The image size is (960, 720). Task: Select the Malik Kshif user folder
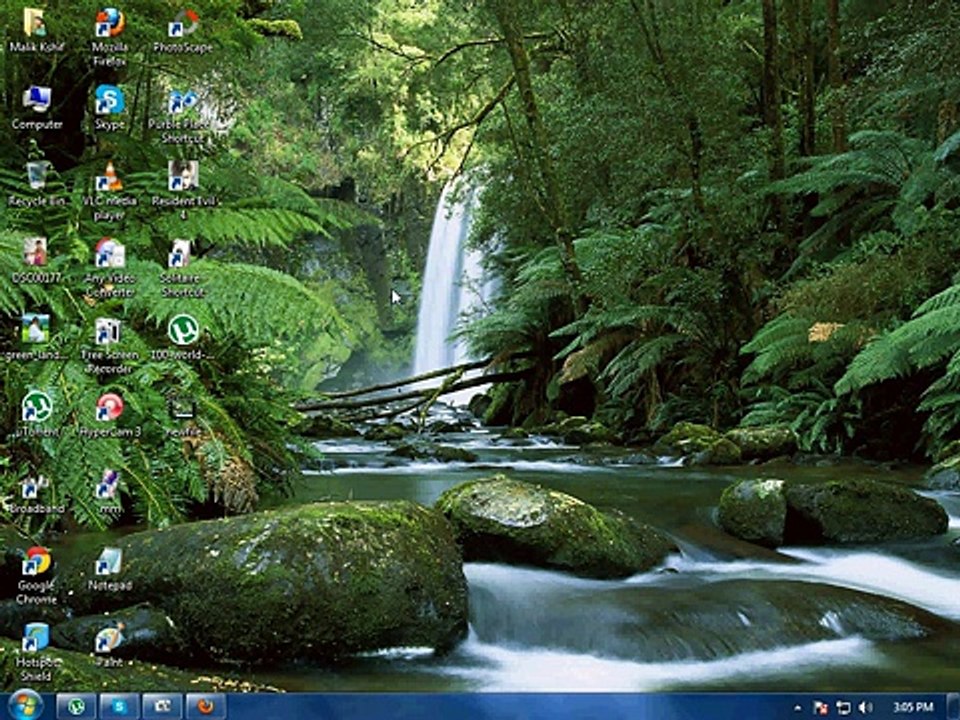[37, 24]
